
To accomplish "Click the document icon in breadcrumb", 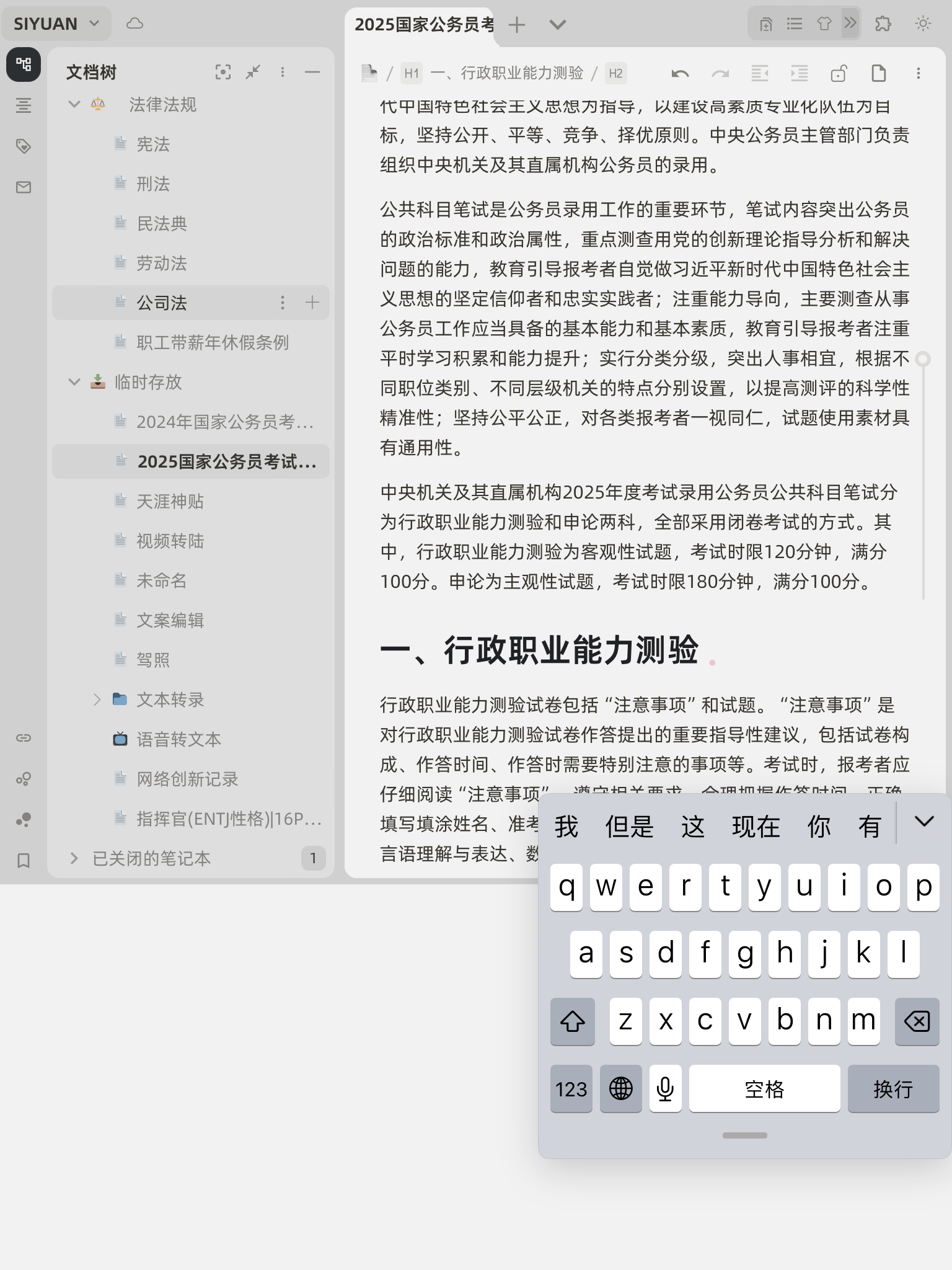I will click(x=369, y=73).
